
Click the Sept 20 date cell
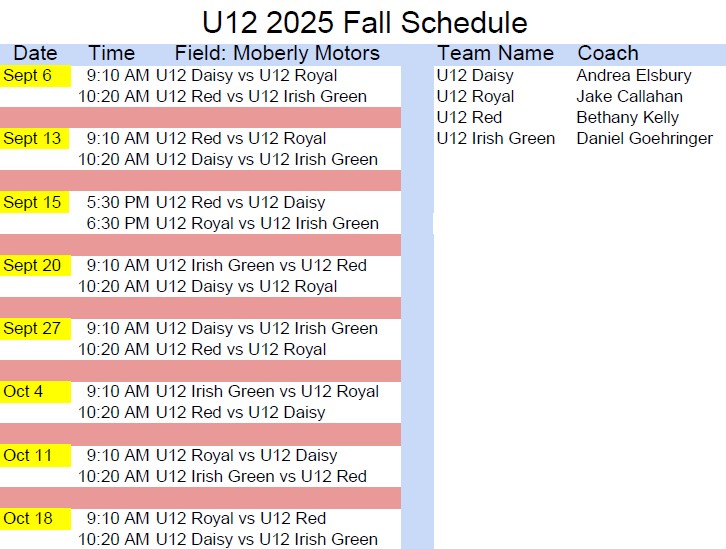pyautogui.click(x=32, y=265)
